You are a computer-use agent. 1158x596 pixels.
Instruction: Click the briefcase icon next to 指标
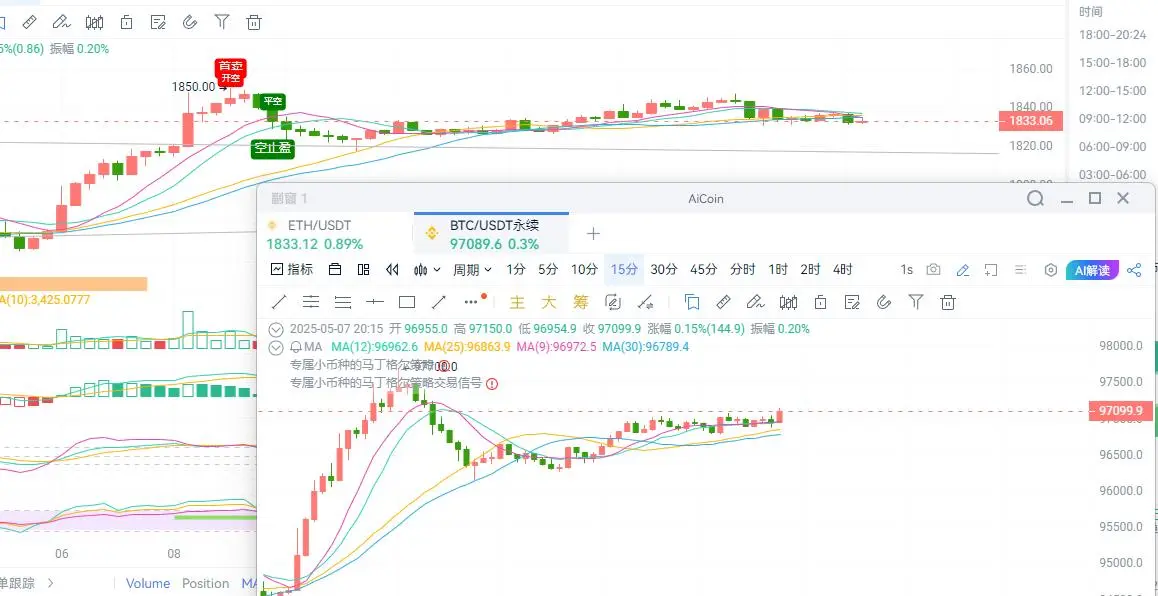tap(335, 270)
